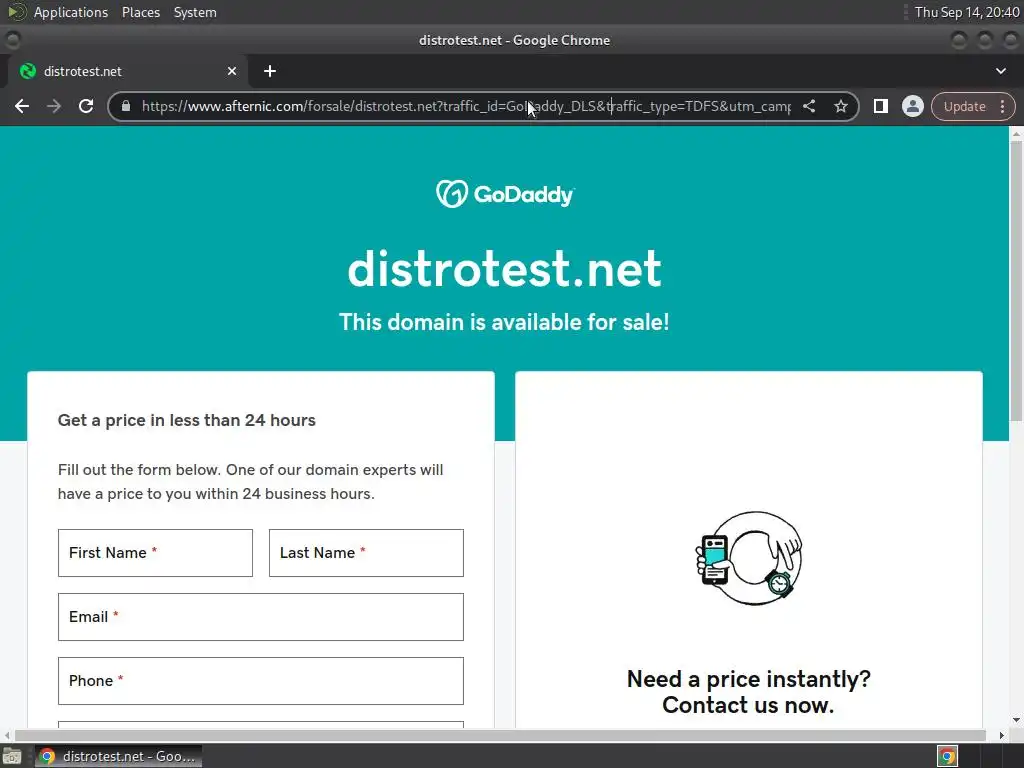Click the forward navigation arrow
The image size is (1024, 768).
[54, 106]
